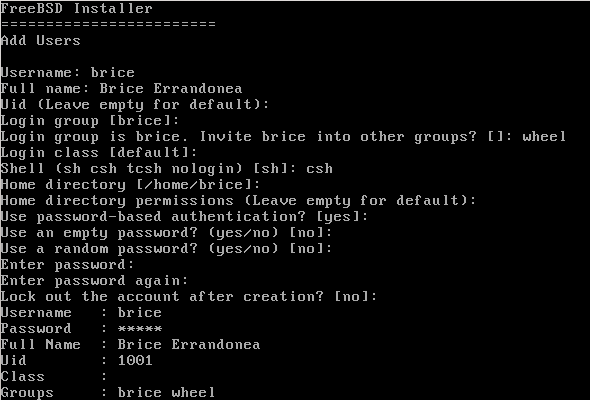This screenshot has width=590, height=400.
Task: Click the password-based authentication prompt
Action: (184, 216)
